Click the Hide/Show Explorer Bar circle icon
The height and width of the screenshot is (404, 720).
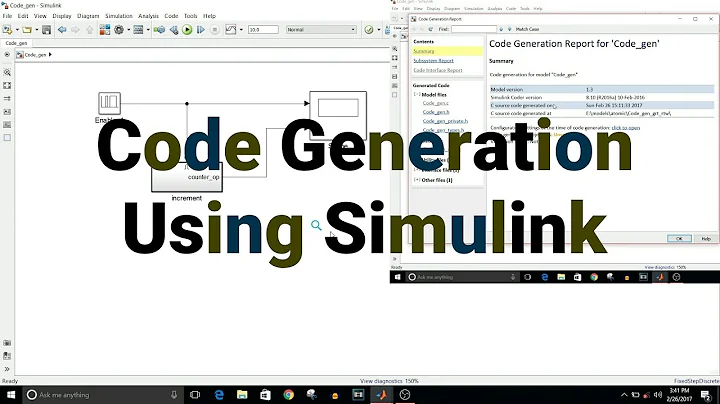[7, 55]
